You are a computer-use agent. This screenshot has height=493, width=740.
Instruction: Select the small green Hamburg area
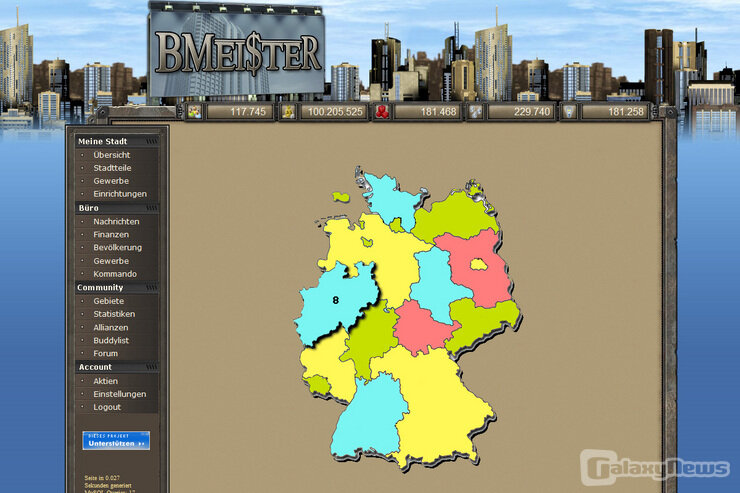[x=396, y=226]
